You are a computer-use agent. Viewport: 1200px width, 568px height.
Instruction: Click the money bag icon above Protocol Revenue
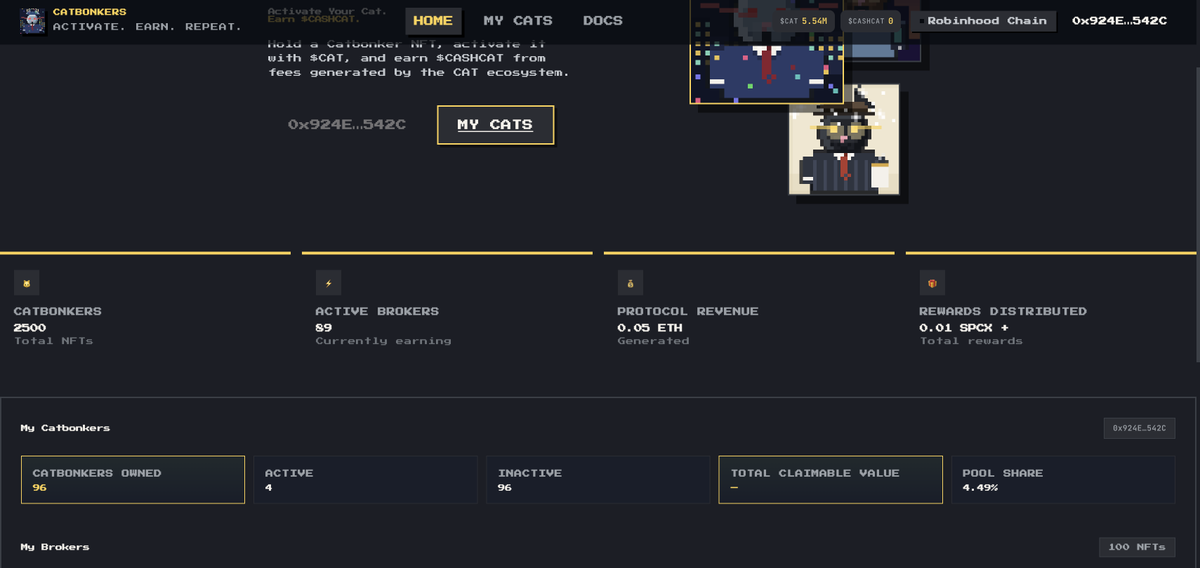click(x=630, y=283)
